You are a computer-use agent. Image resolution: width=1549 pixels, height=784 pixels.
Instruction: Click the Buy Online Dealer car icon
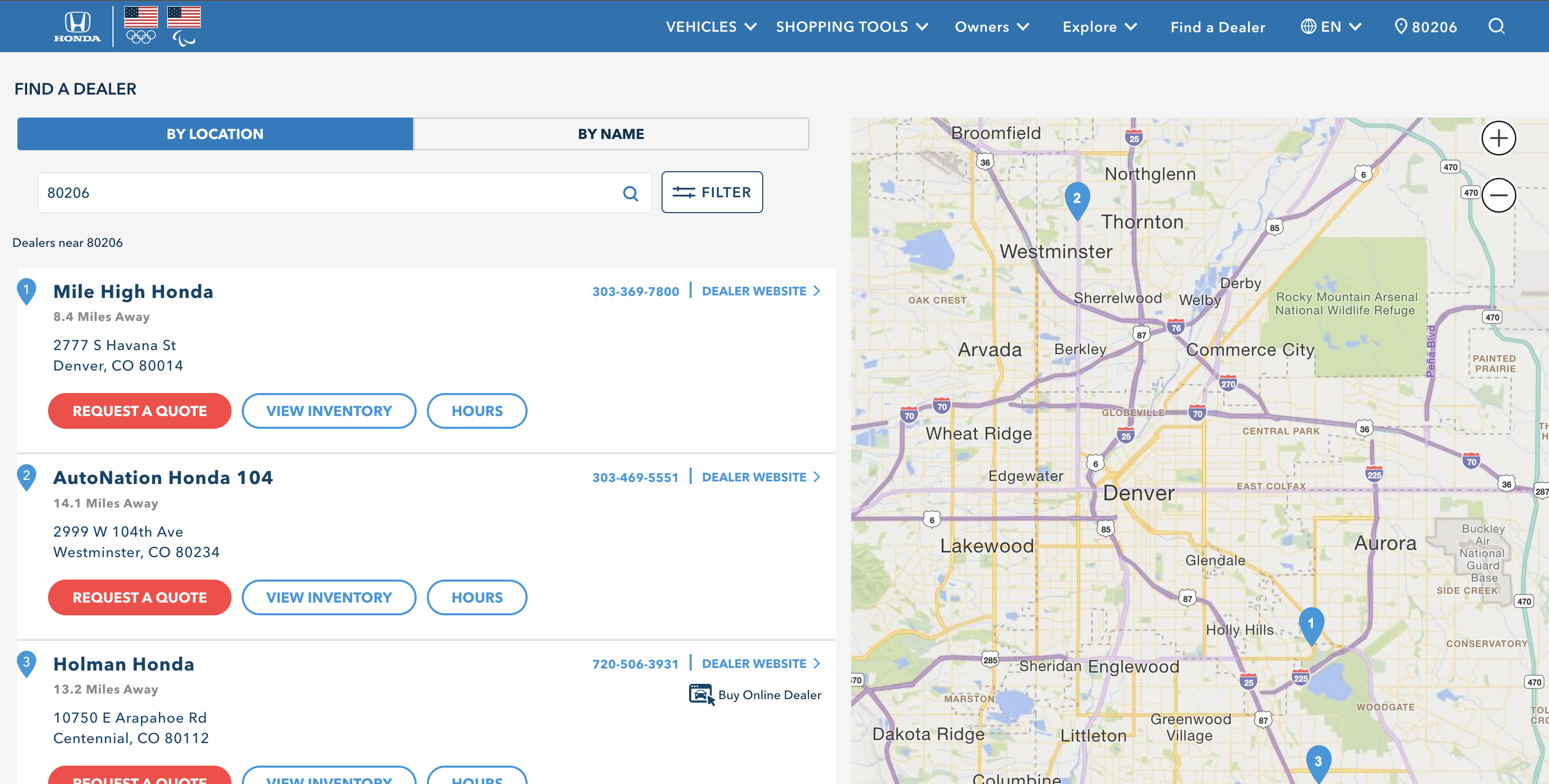coord(701,695)
